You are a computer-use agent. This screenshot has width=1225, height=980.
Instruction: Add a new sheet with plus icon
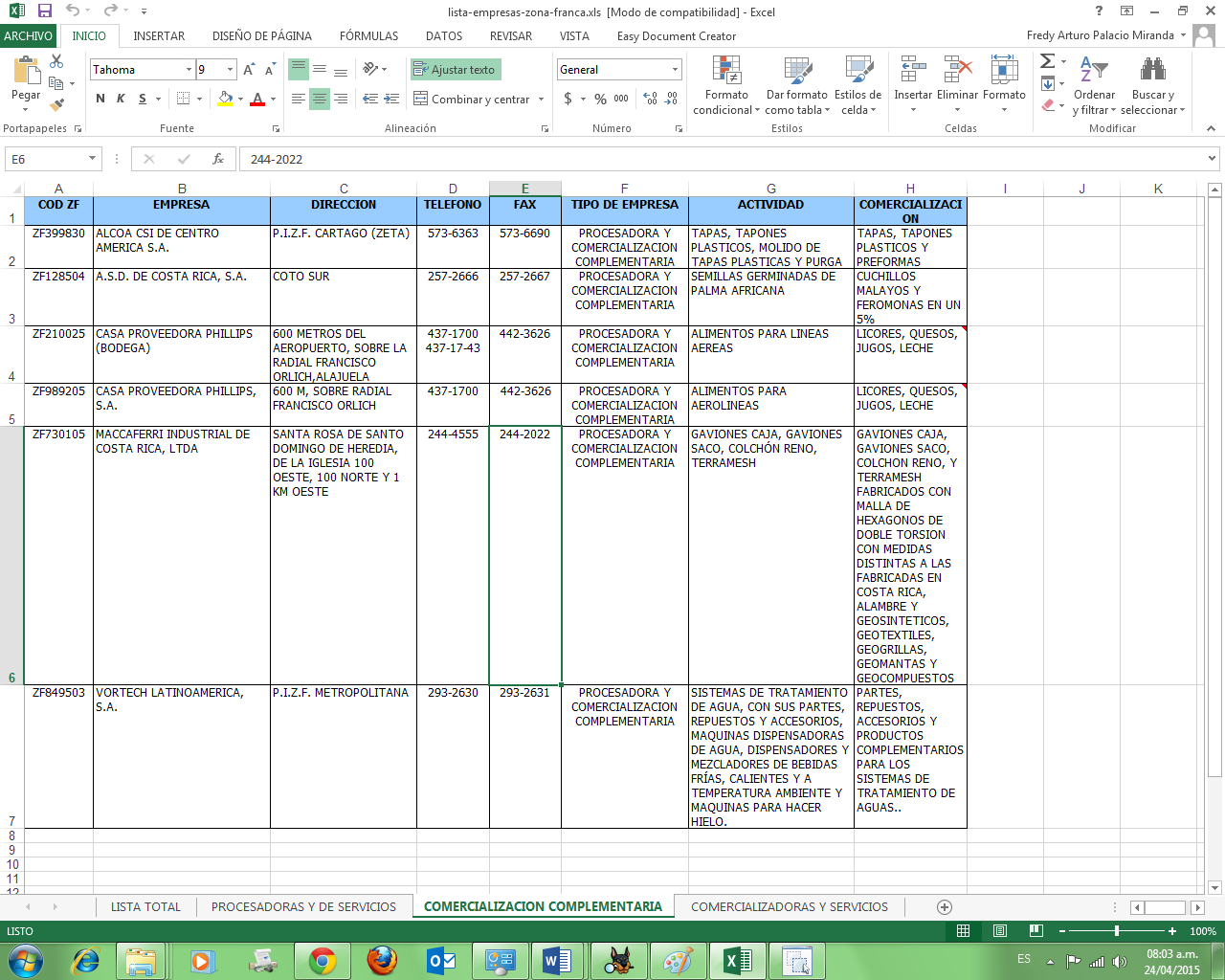945,906
